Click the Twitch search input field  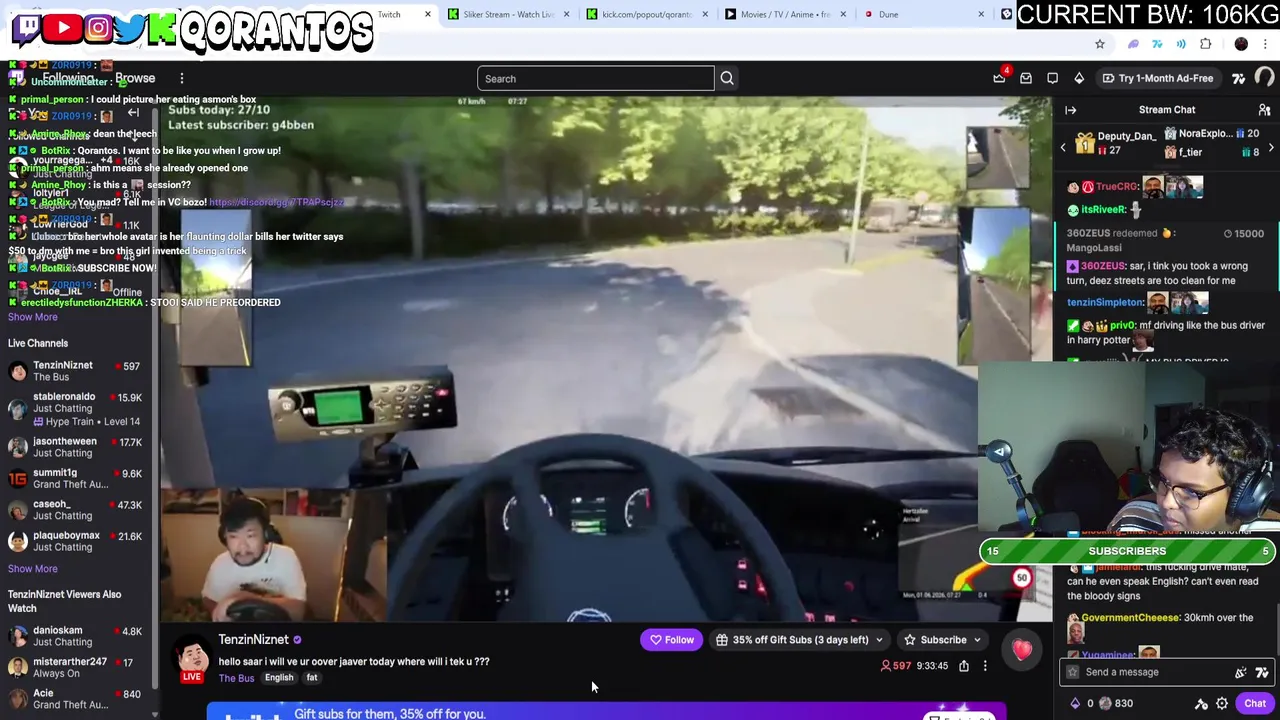[596, 78]
